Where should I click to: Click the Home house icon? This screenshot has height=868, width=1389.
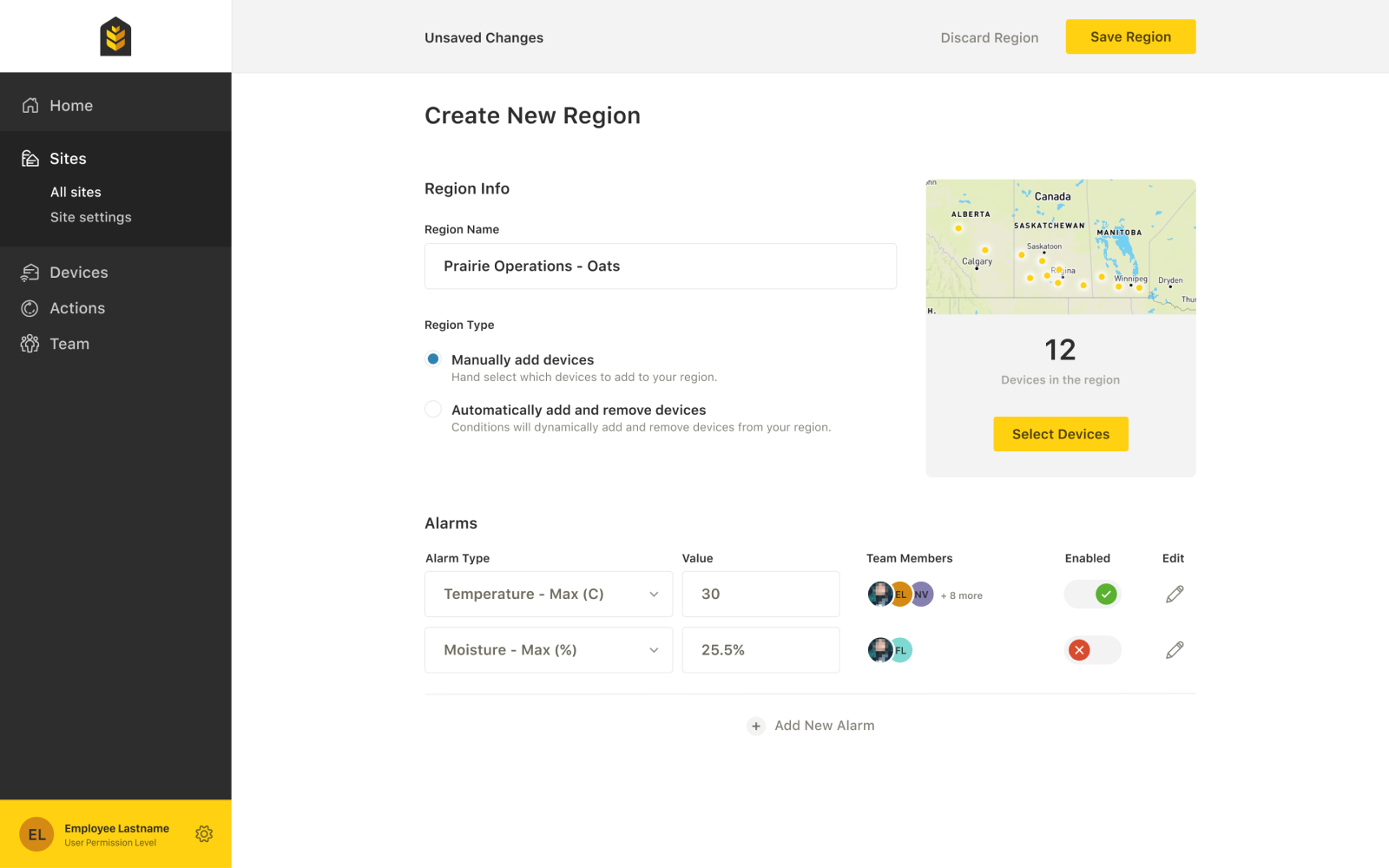click(x=30, y=105)
